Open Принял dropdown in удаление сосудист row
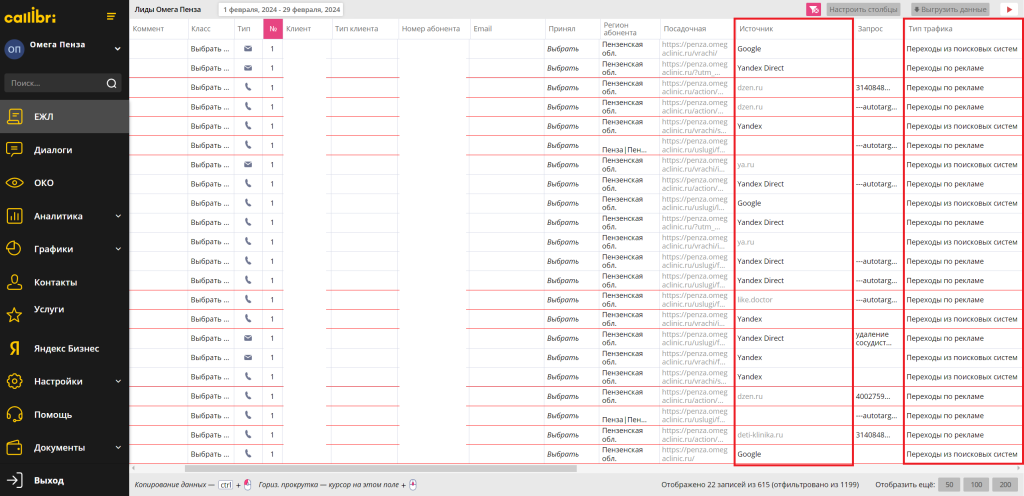This screenshot has height=496, width=1024. click(x=563, y=338)
